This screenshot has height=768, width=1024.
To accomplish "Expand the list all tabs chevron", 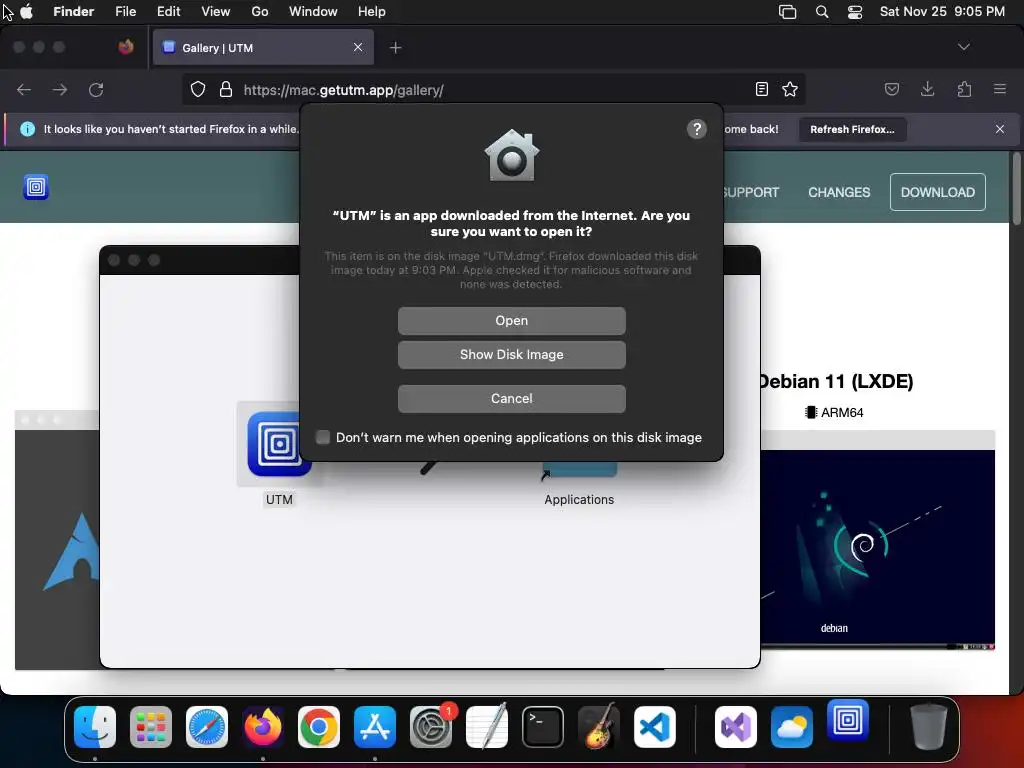I will [963, 47].
